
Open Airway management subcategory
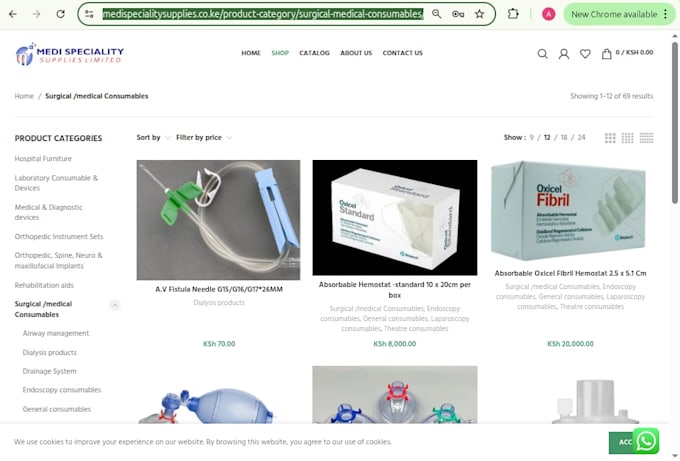pyautogui.click(x=56, y=333)
